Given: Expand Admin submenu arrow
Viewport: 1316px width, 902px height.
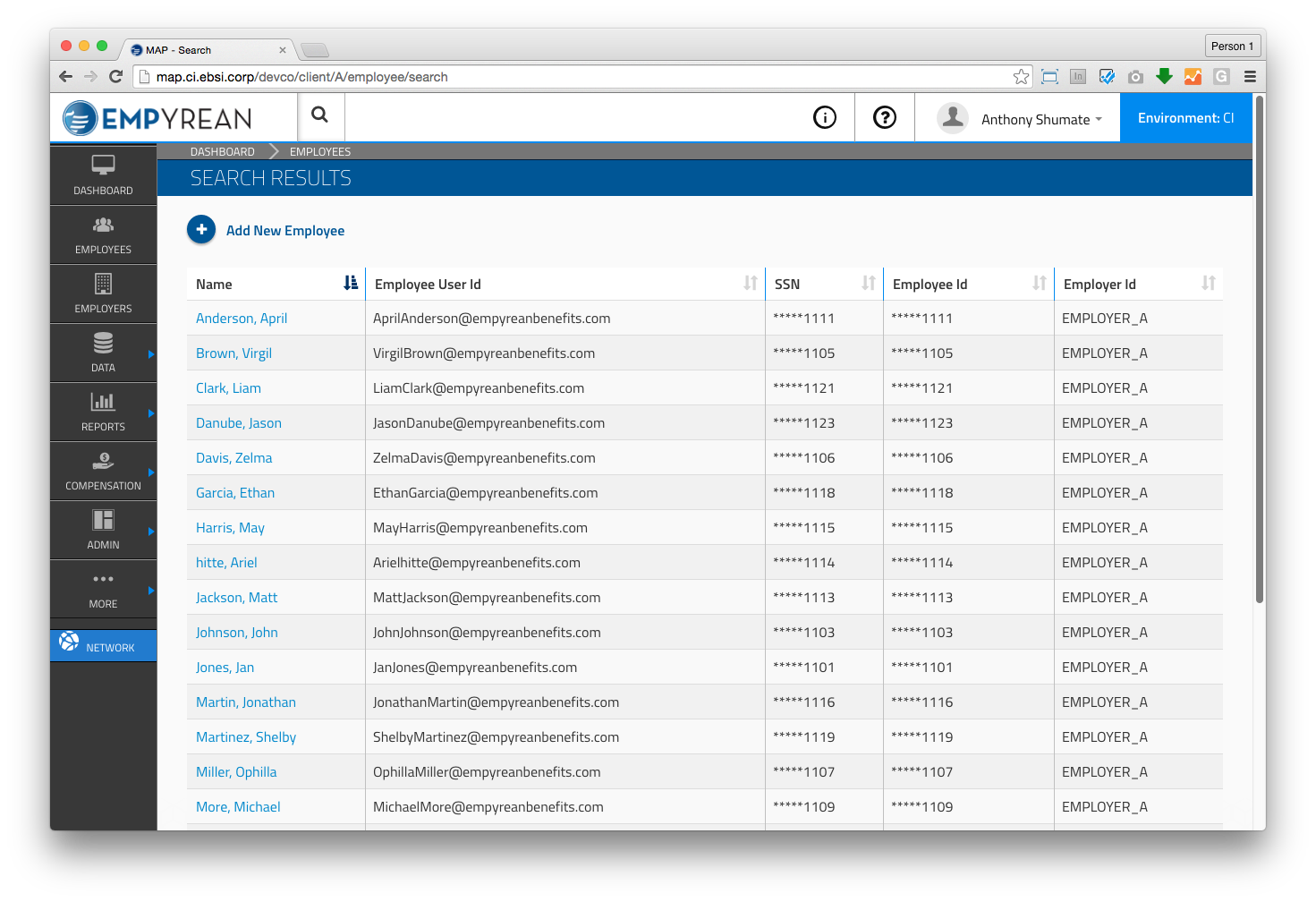Looking at the screenshot, I should (151, 532).
